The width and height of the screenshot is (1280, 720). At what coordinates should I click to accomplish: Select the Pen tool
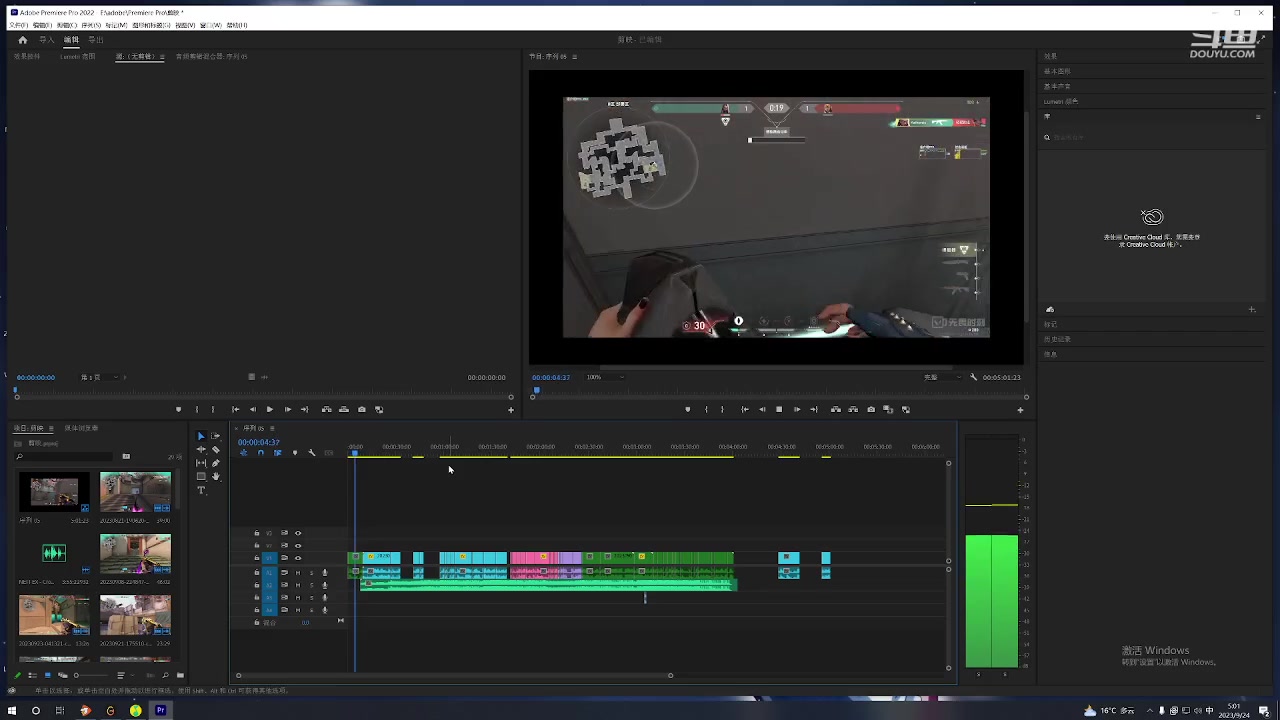(215, 463)
